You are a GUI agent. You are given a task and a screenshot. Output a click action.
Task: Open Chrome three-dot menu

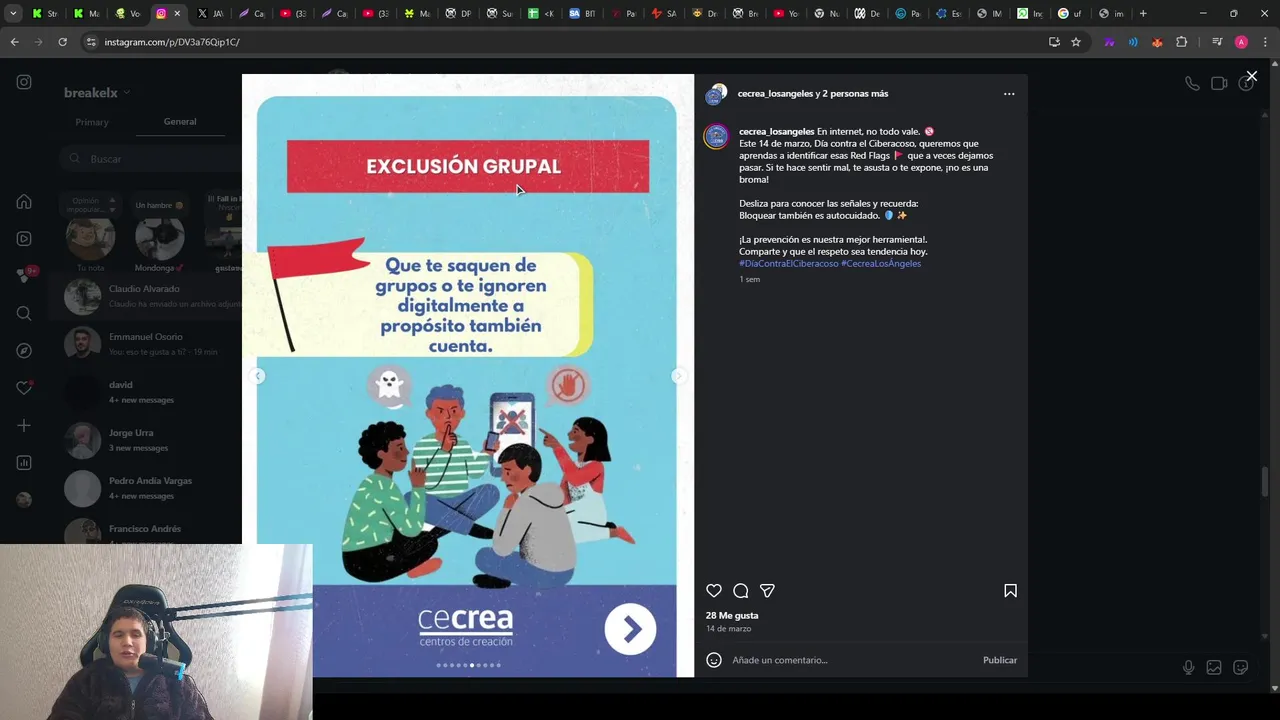point(1266,42)
